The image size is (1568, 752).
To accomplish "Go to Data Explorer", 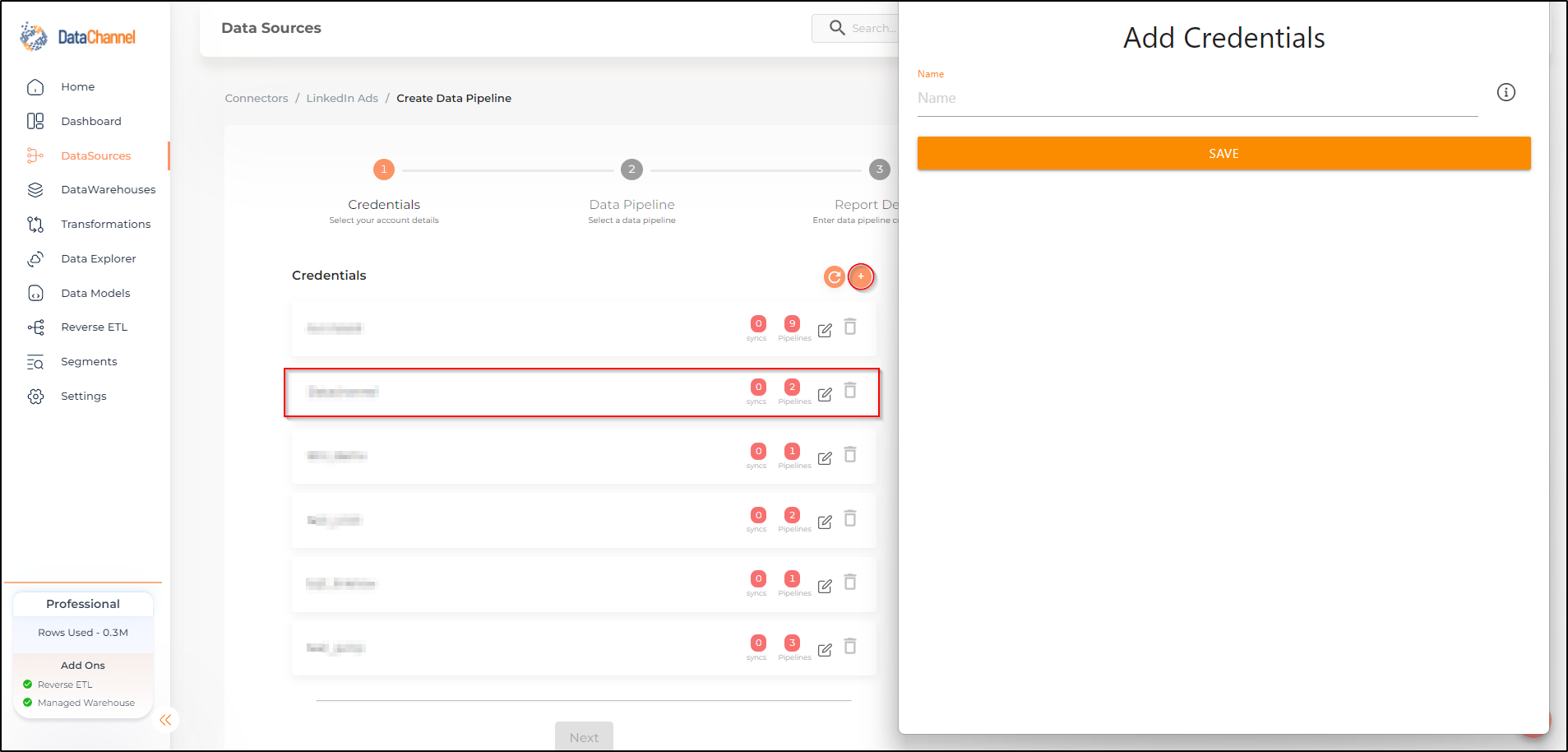I will pyautogui.click(x=99, y=258).
